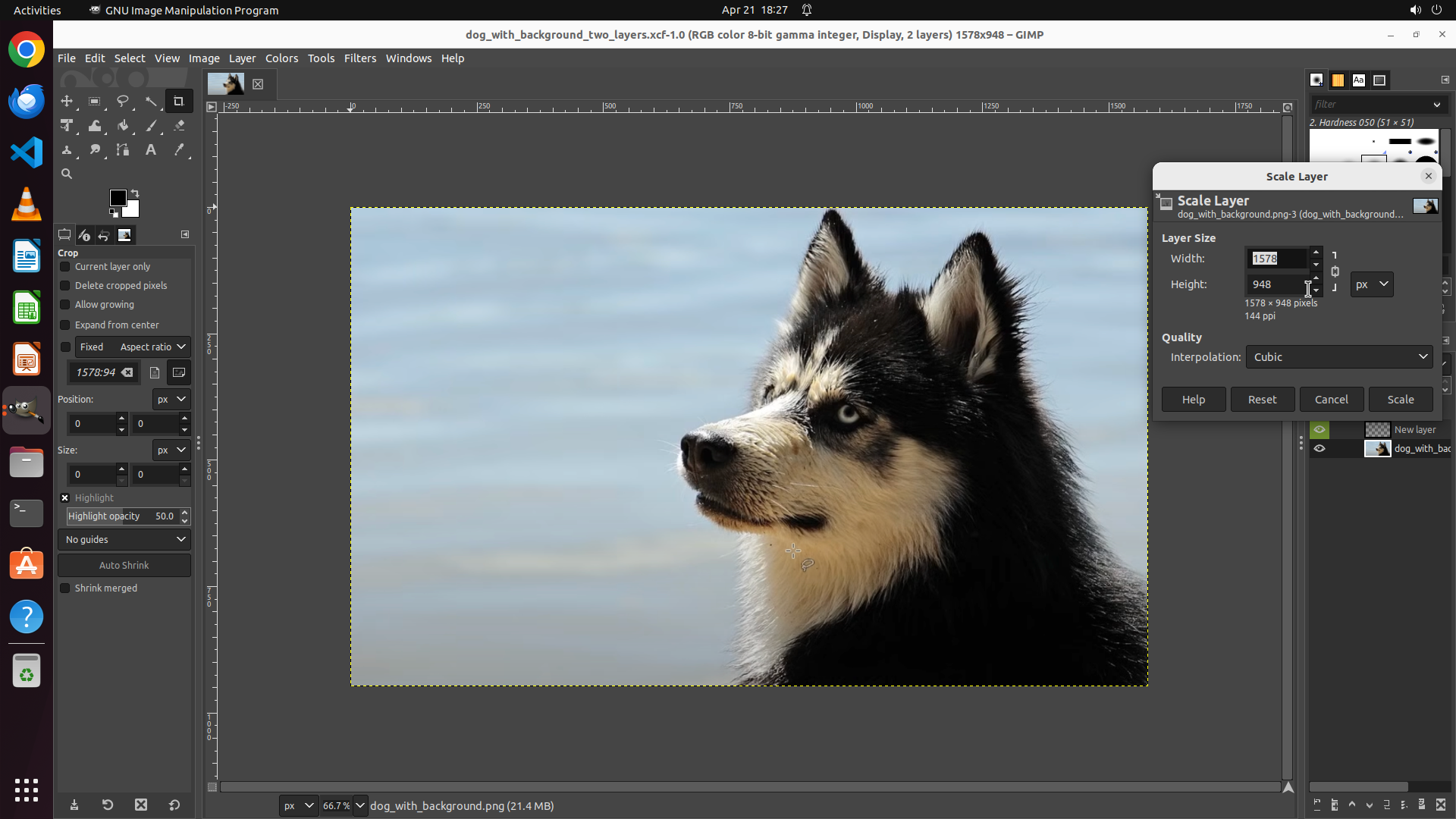The image size is (1456, 819).
Task: Open the Filters menu
Action: 359,58
